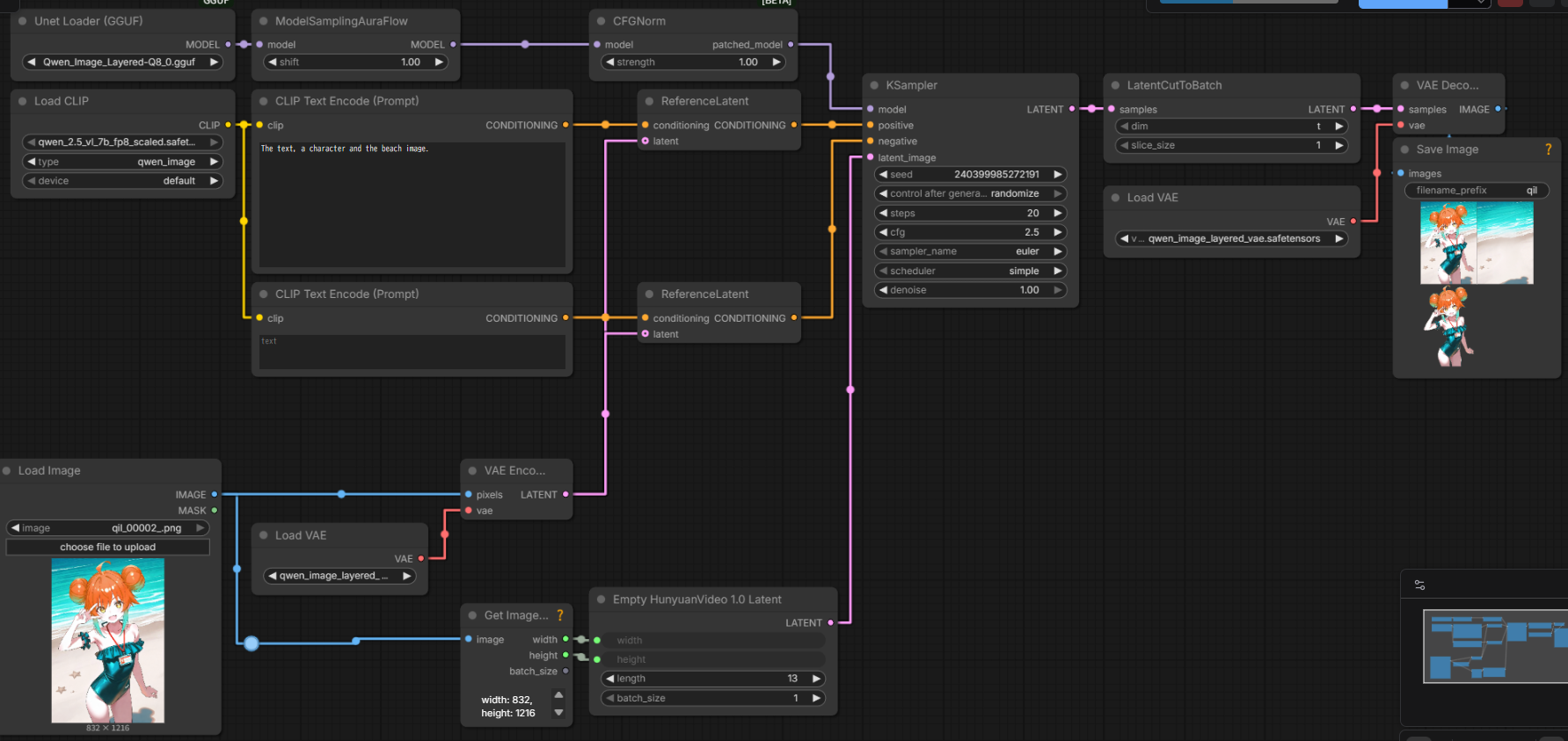Open the sampler_name dropdown showing euler
The width and height of the screenshot is (1568, 741).
pos(970,251)
